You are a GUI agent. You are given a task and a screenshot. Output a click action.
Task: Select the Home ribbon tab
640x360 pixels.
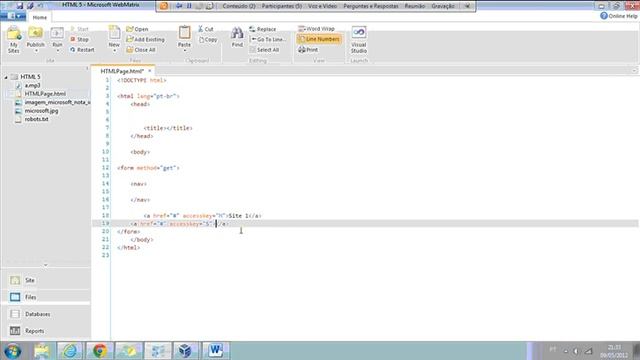tap(40, 17)
